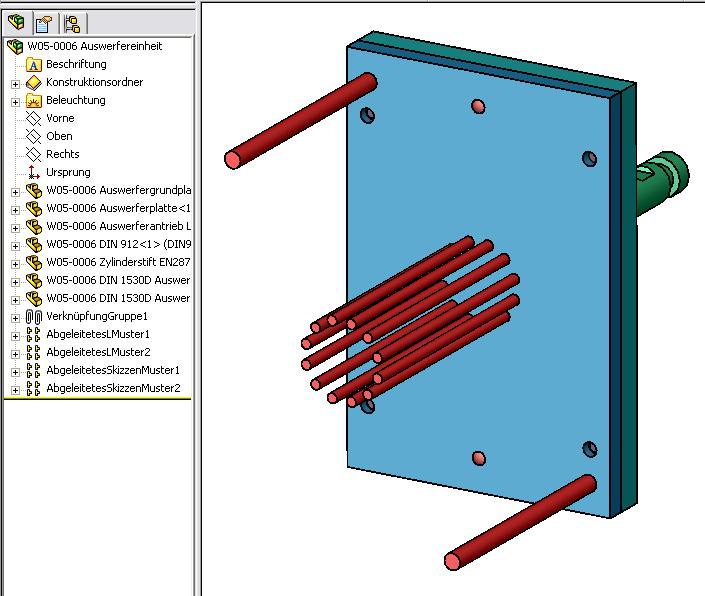This screenshot has width=705, height=596.
Task: Select the 'AbgeleitetesSkizzenMuster2' label
Action: 113,388
